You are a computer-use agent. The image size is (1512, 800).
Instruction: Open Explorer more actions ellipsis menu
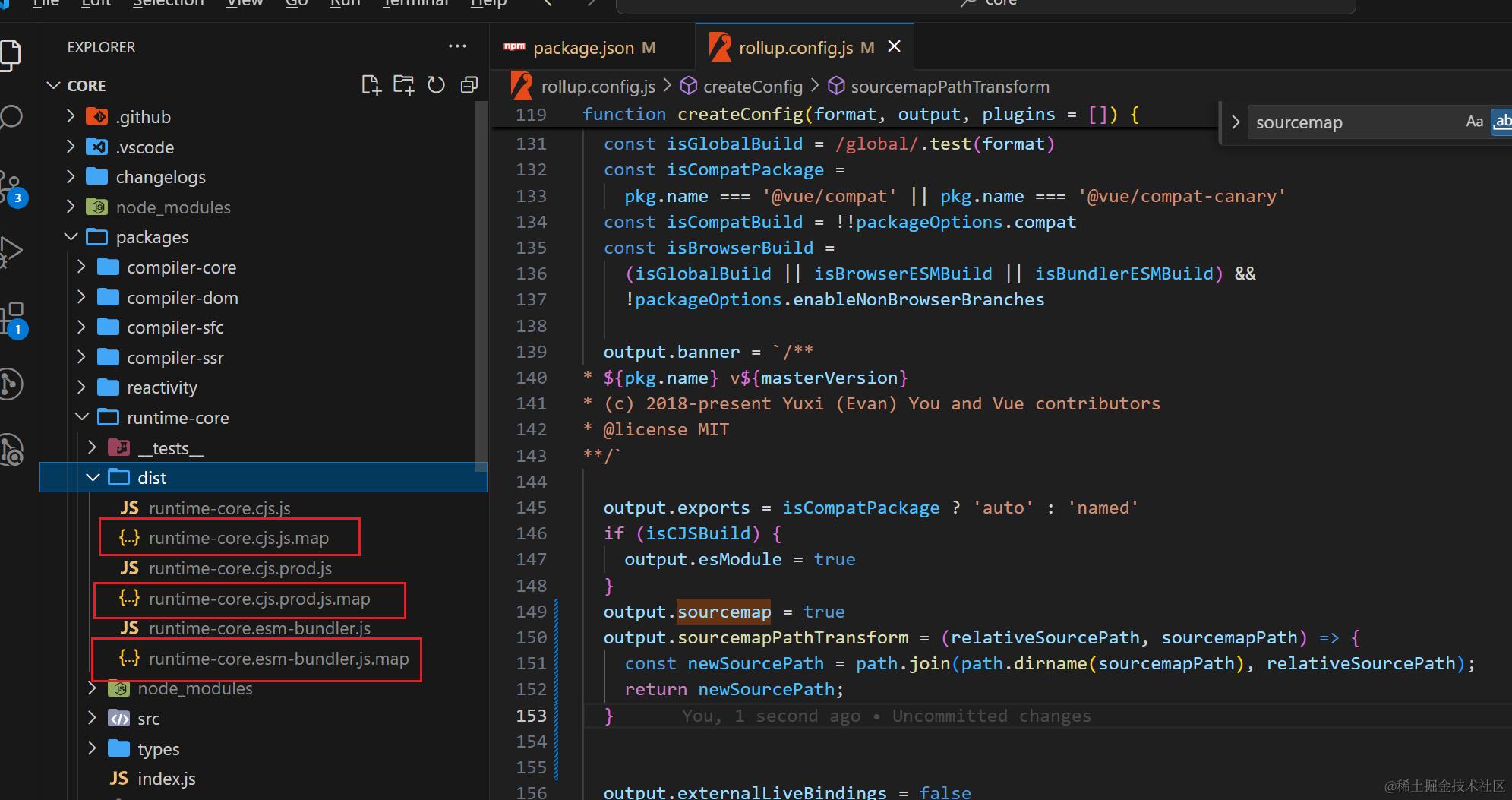[x=457, y=46]
